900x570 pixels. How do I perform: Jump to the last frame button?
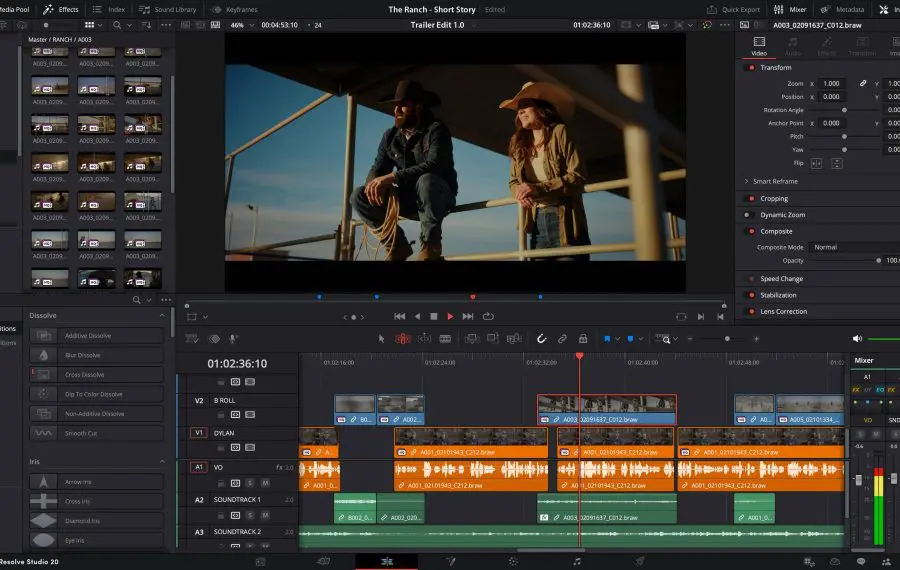pyautogui.click(x=468, y=316)
